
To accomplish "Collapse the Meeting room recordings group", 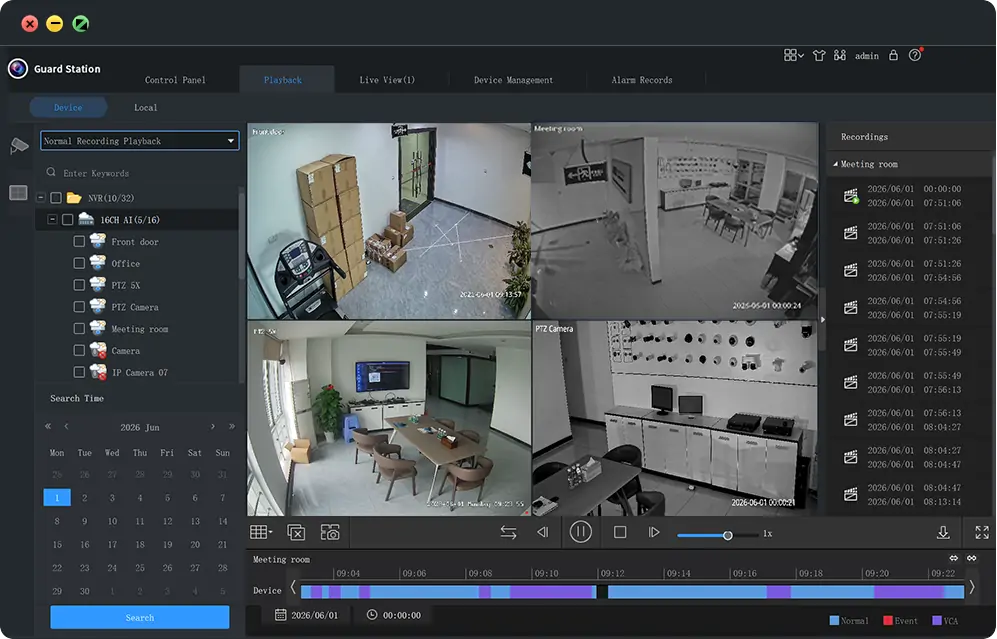I will click(835, 164).
